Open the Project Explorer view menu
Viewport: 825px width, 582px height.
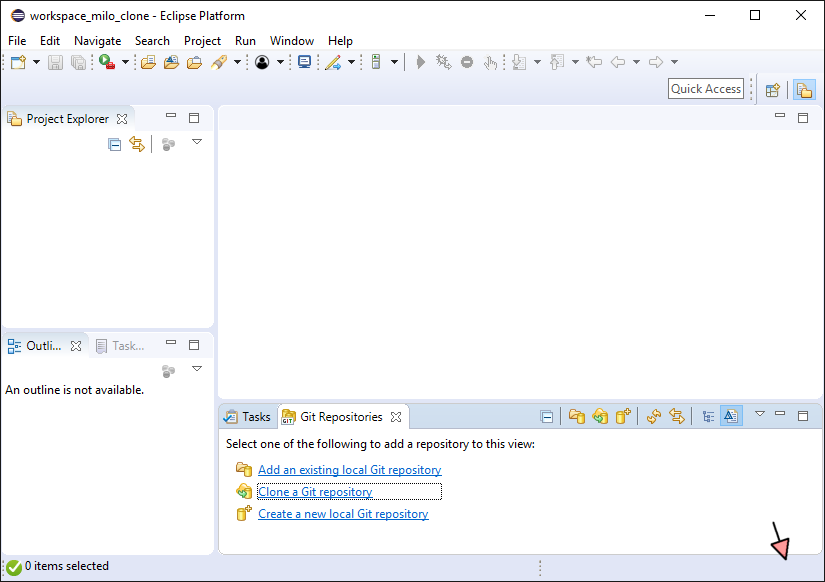[197, 142]
